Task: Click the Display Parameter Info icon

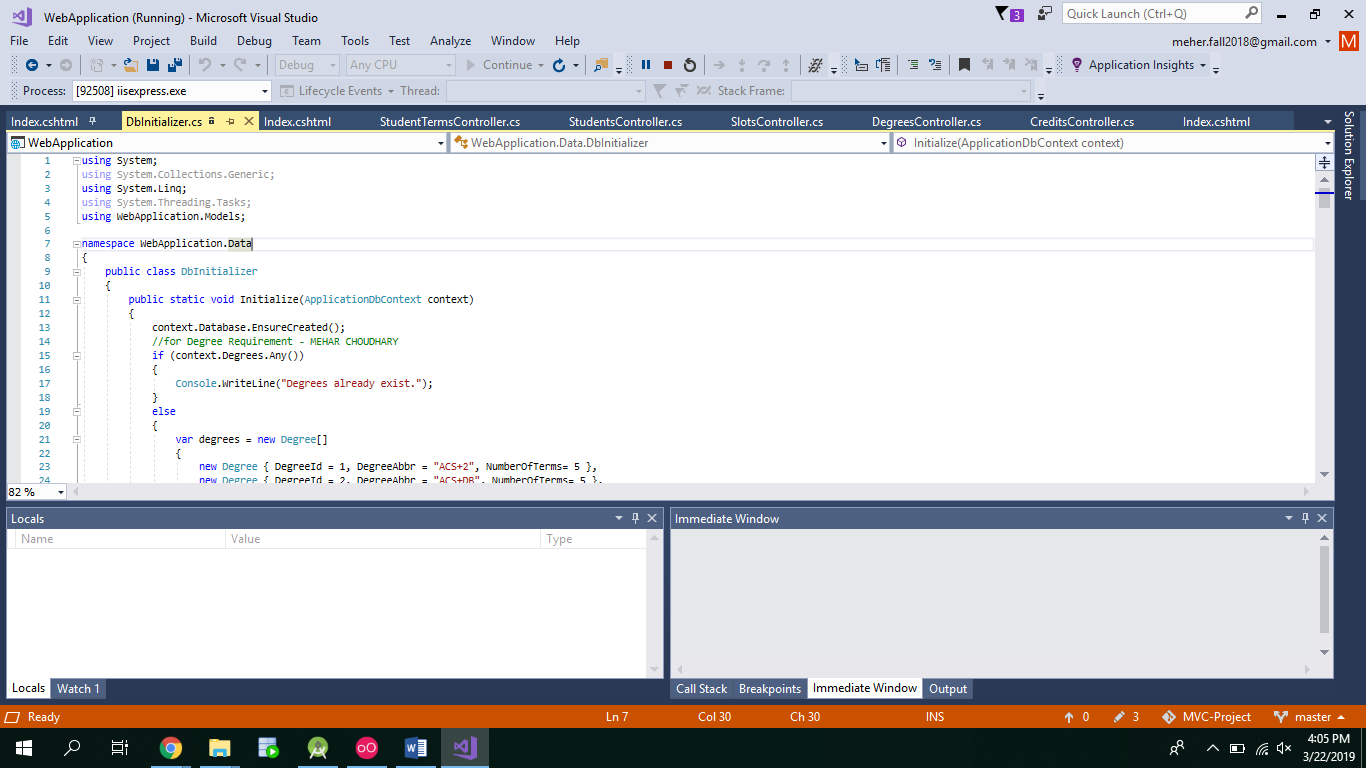Action: 883,65
